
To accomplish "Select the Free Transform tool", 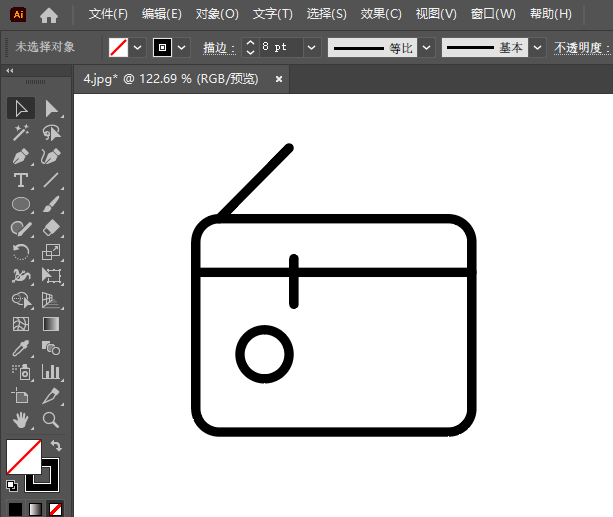I will 51,276.
